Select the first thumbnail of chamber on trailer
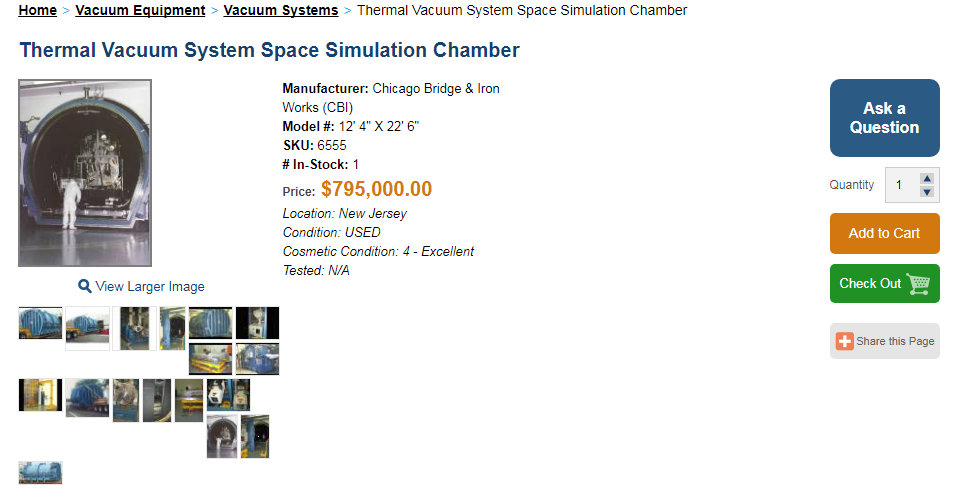This screenshot has height=502, width=979. tap(41, 323)
